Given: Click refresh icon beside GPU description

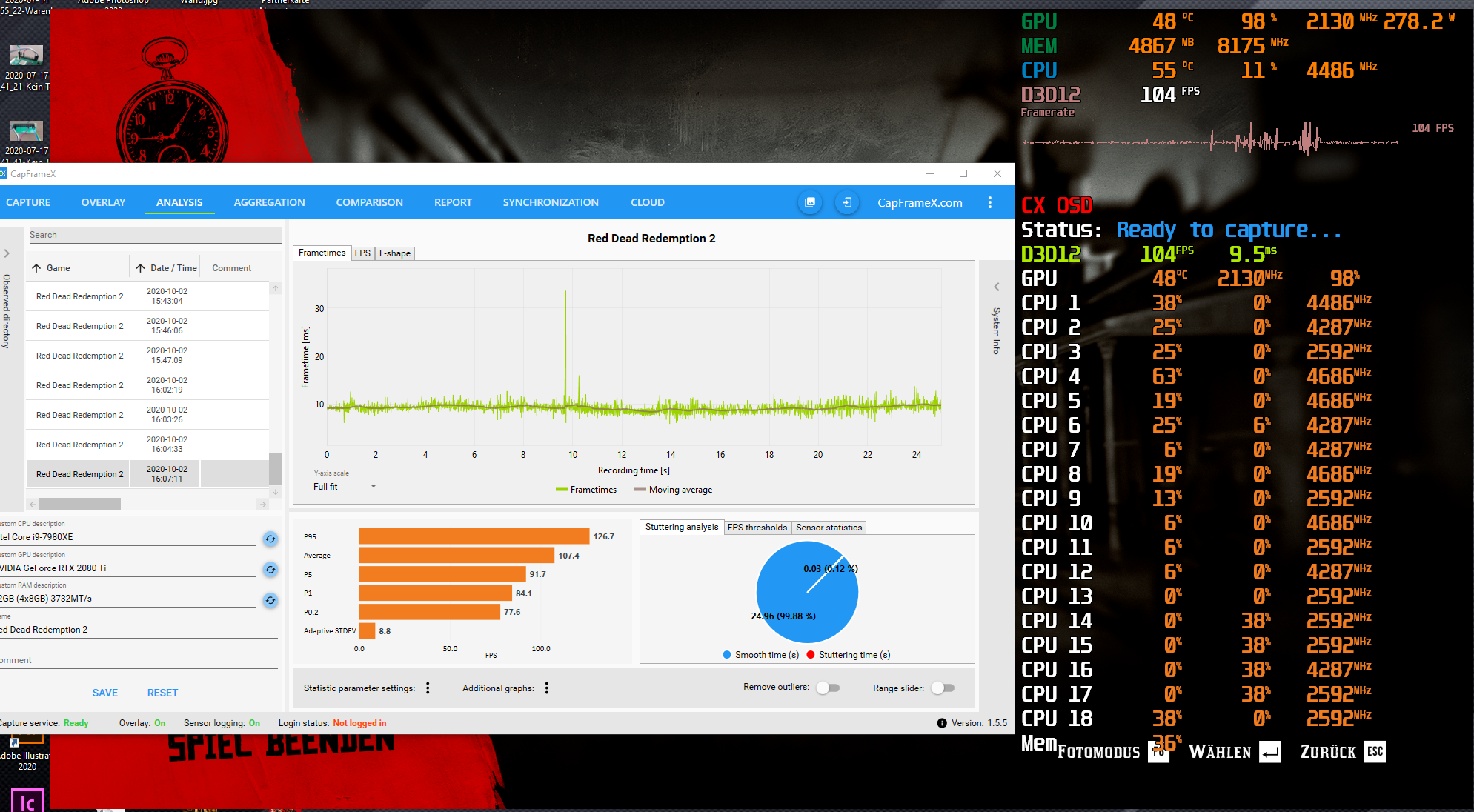Looking at the screenshot, I should (270, 570).
